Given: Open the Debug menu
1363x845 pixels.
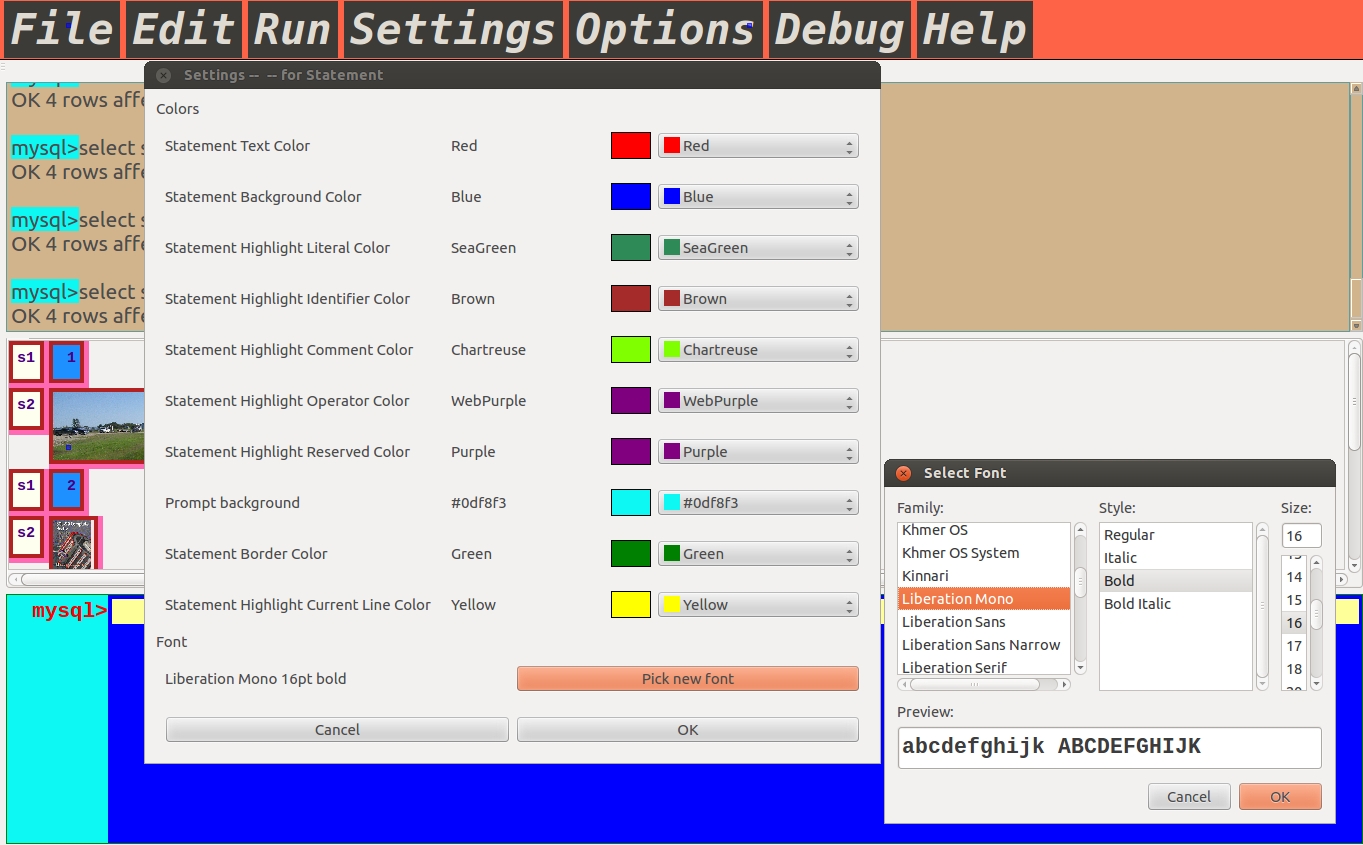Looking at the screenshot, I should [x=839, y=29].
